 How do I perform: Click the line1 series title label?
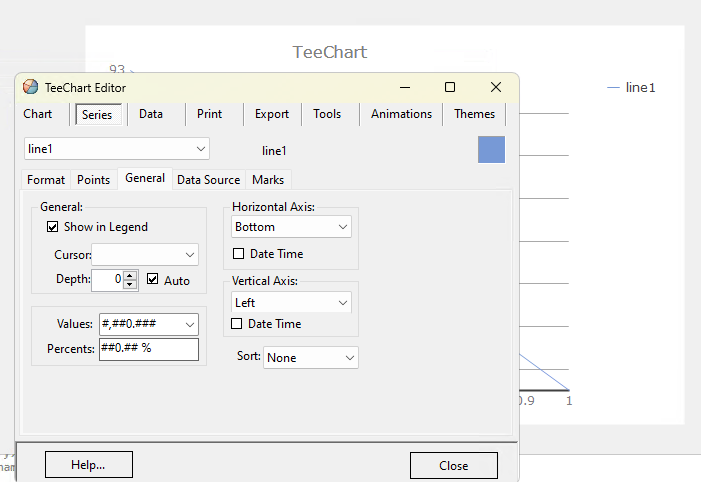(274, 151)
